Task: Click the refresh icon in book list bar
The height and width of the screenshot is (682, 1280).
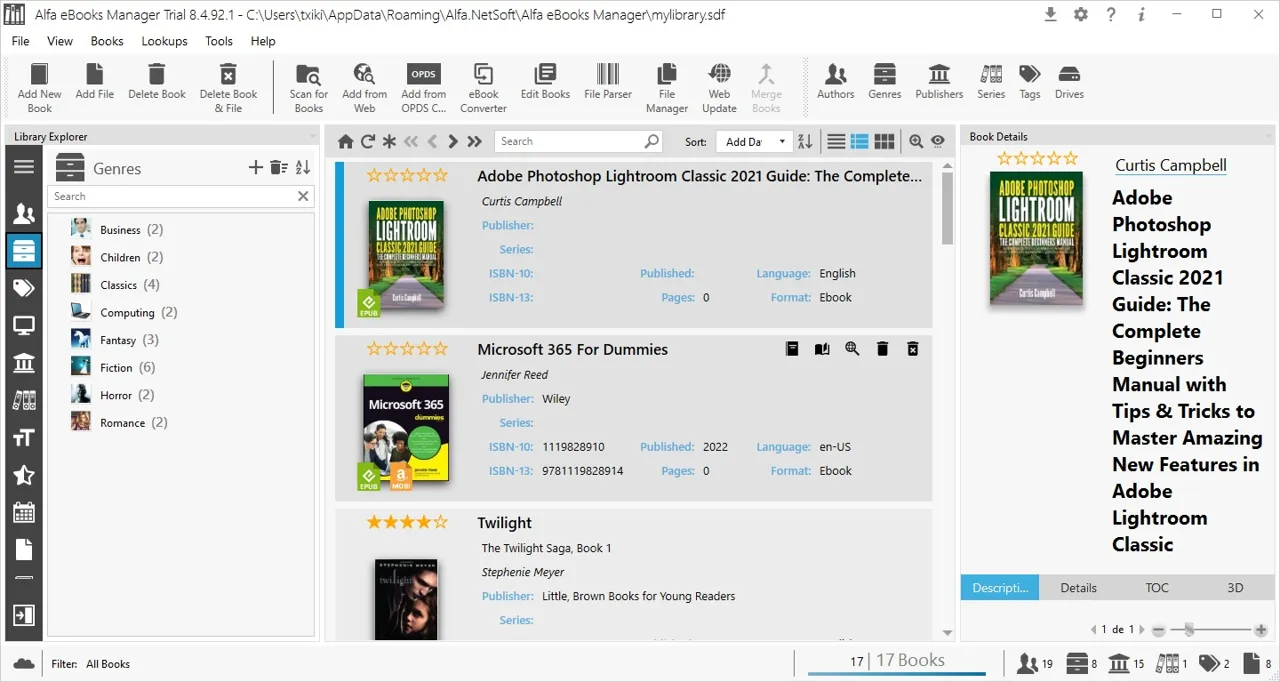Action: [x=368, y=142]
